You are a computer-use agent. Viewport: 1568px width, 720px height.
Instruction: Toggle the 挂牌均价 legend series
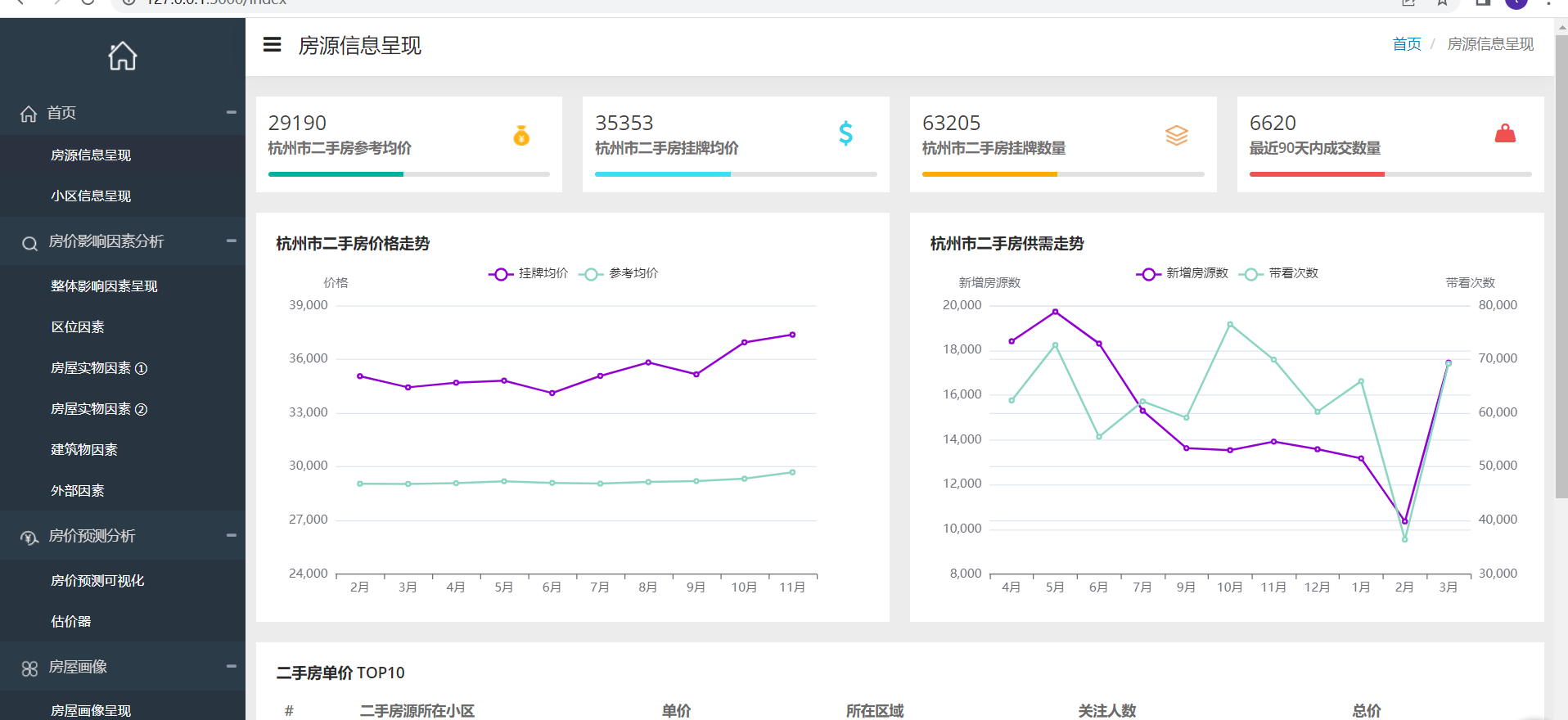528,273
